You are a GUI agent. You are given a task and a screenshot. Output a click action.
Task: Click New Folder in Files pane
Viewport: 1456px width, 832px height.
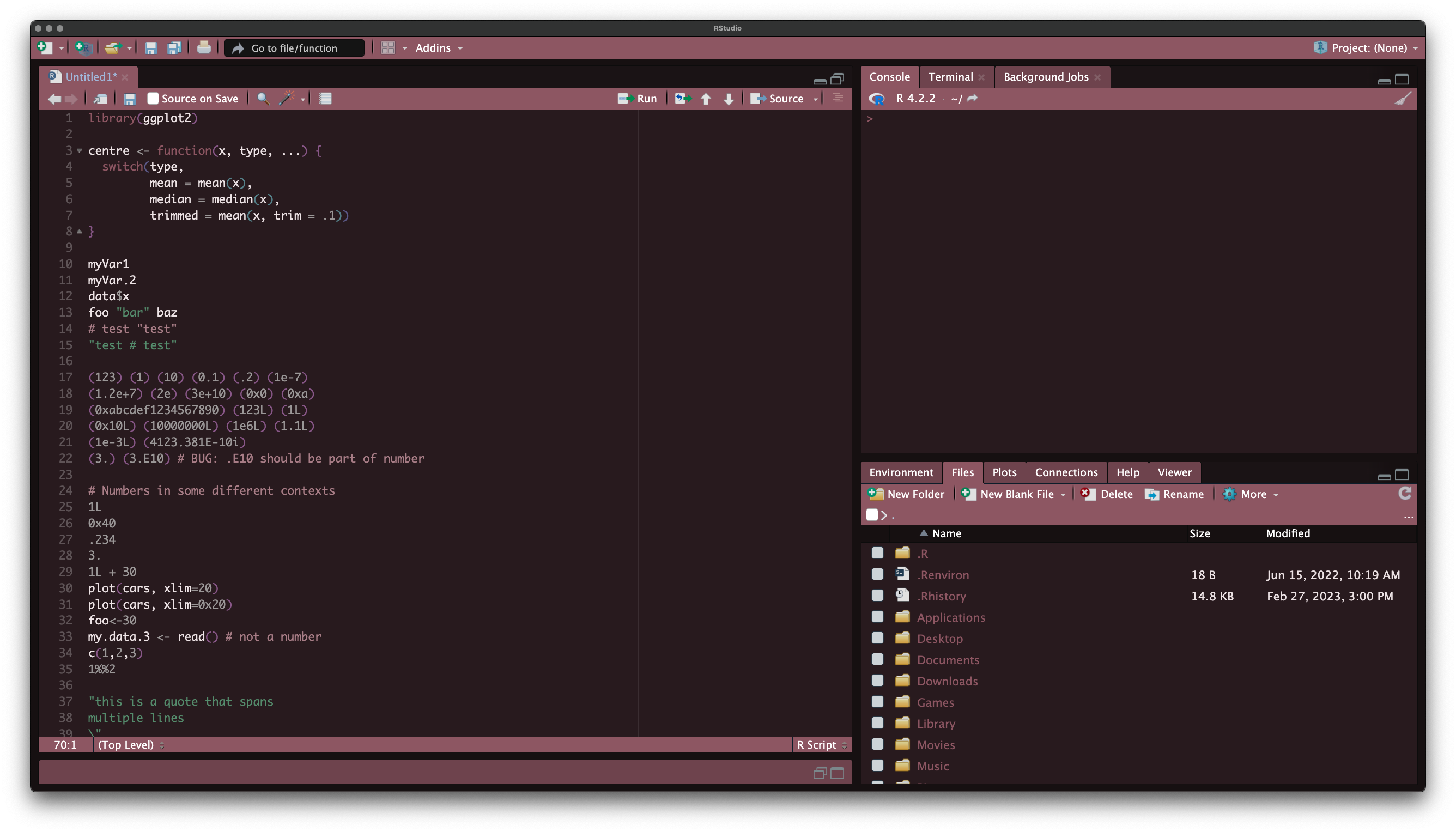click(906, 494)
